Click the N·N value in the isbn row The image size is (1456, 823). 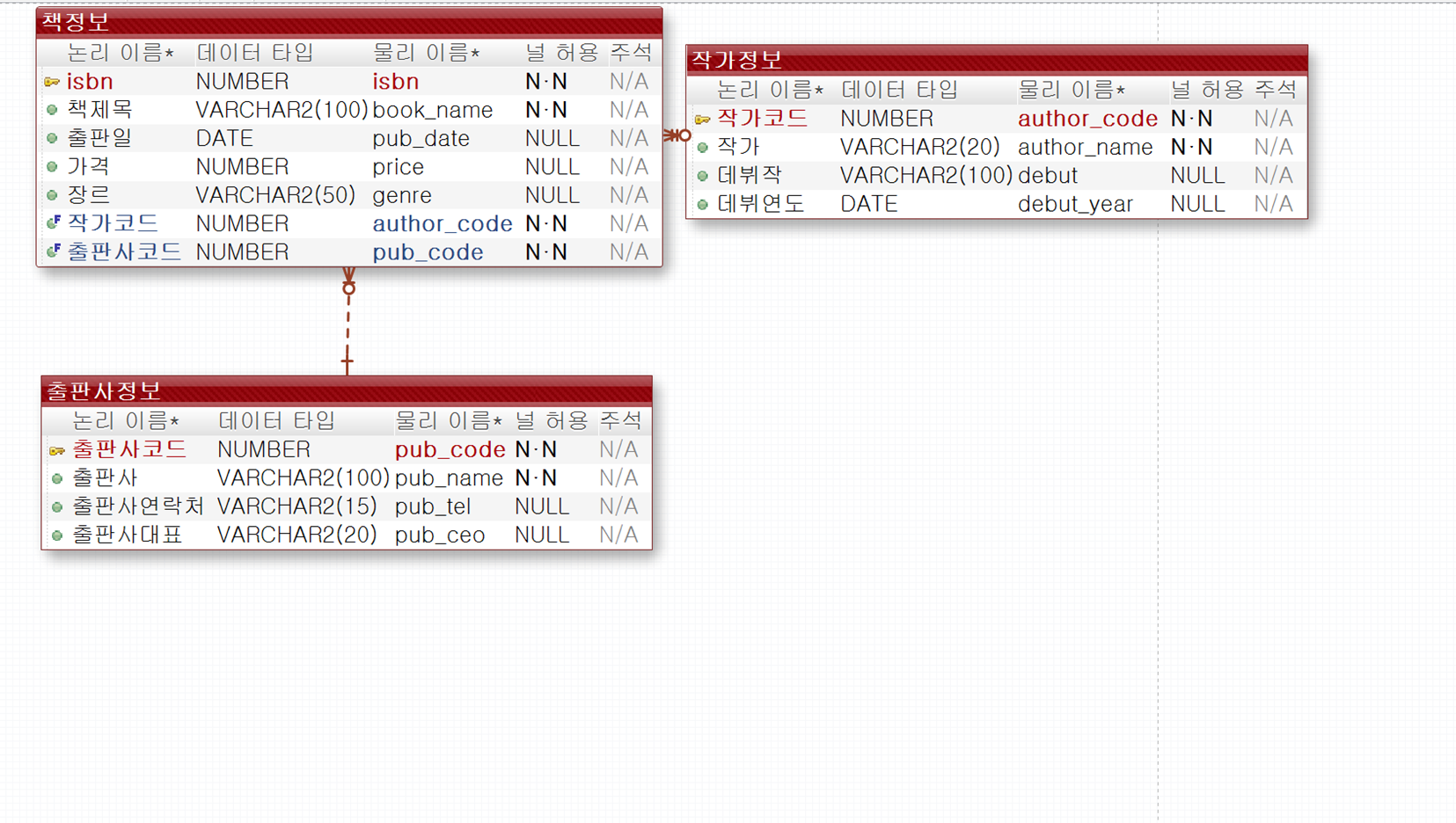[x=546, y=82]
